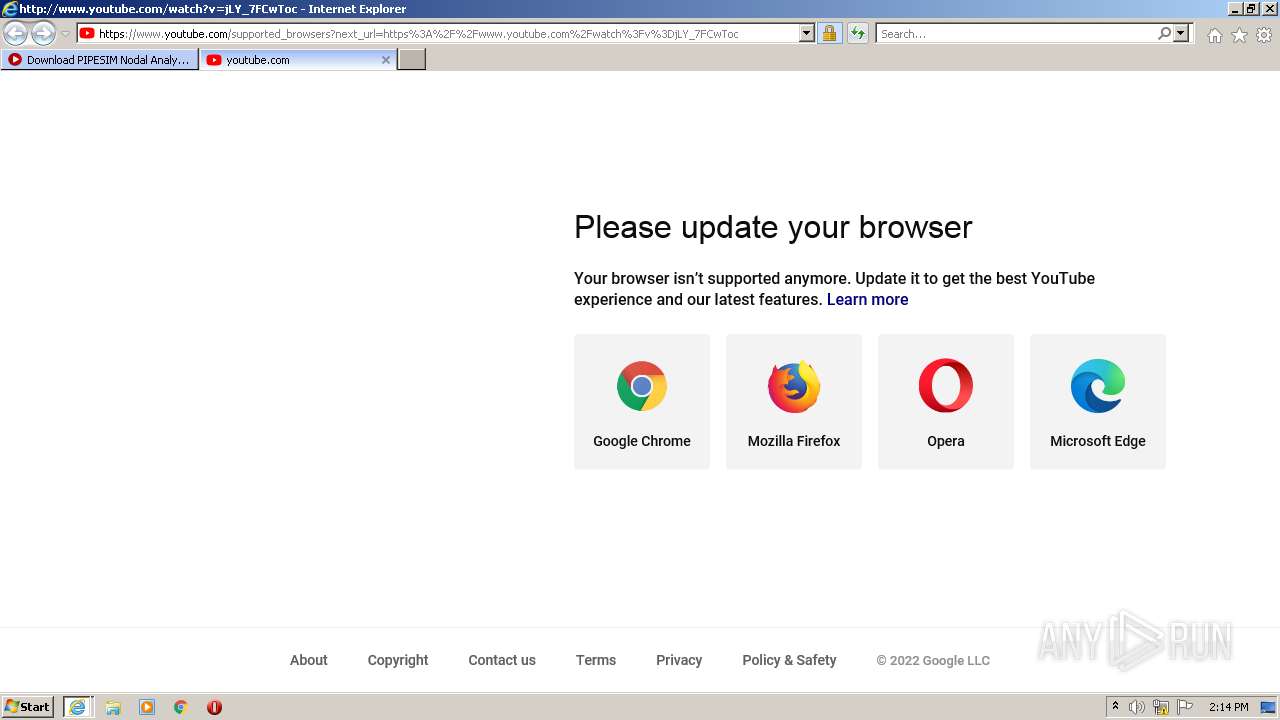Viewport: 1280px width, 720px height.
Task: Open the Windows Start menu
Action: click(28, 707)
